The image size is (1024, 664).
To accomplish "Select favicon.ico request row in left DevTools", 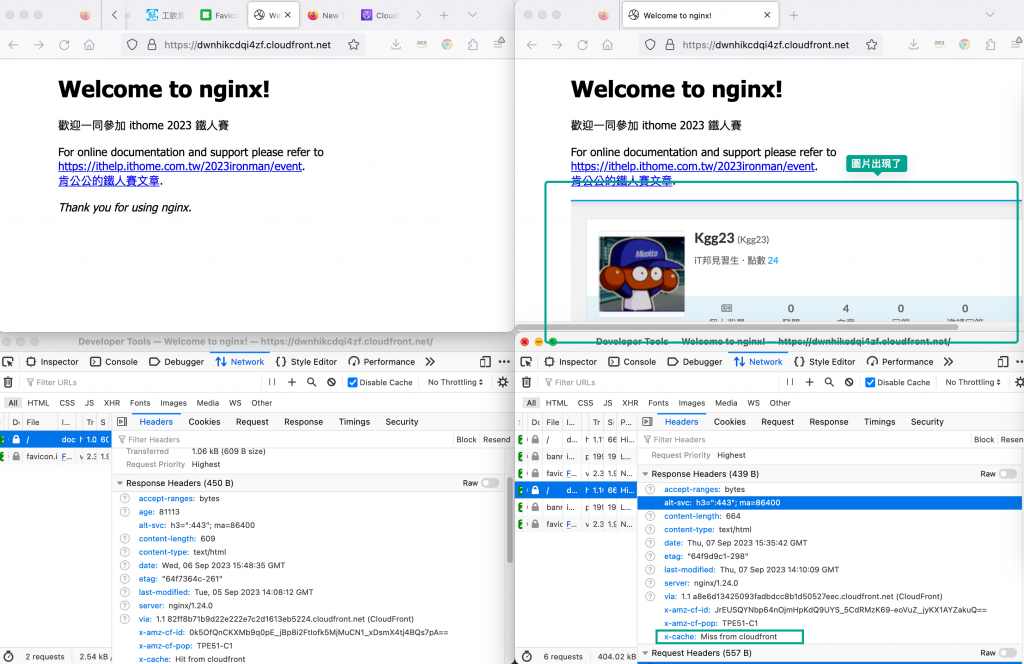I will 56,456.
